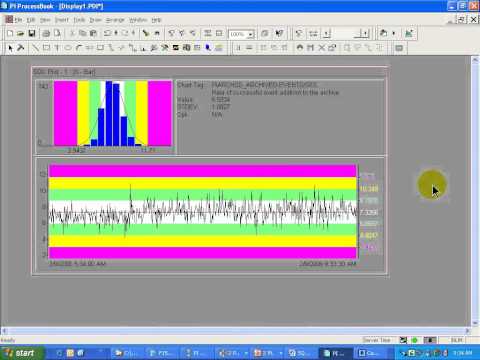
Task: Click the green status indicator in status bar
Action: coord(415,340)
